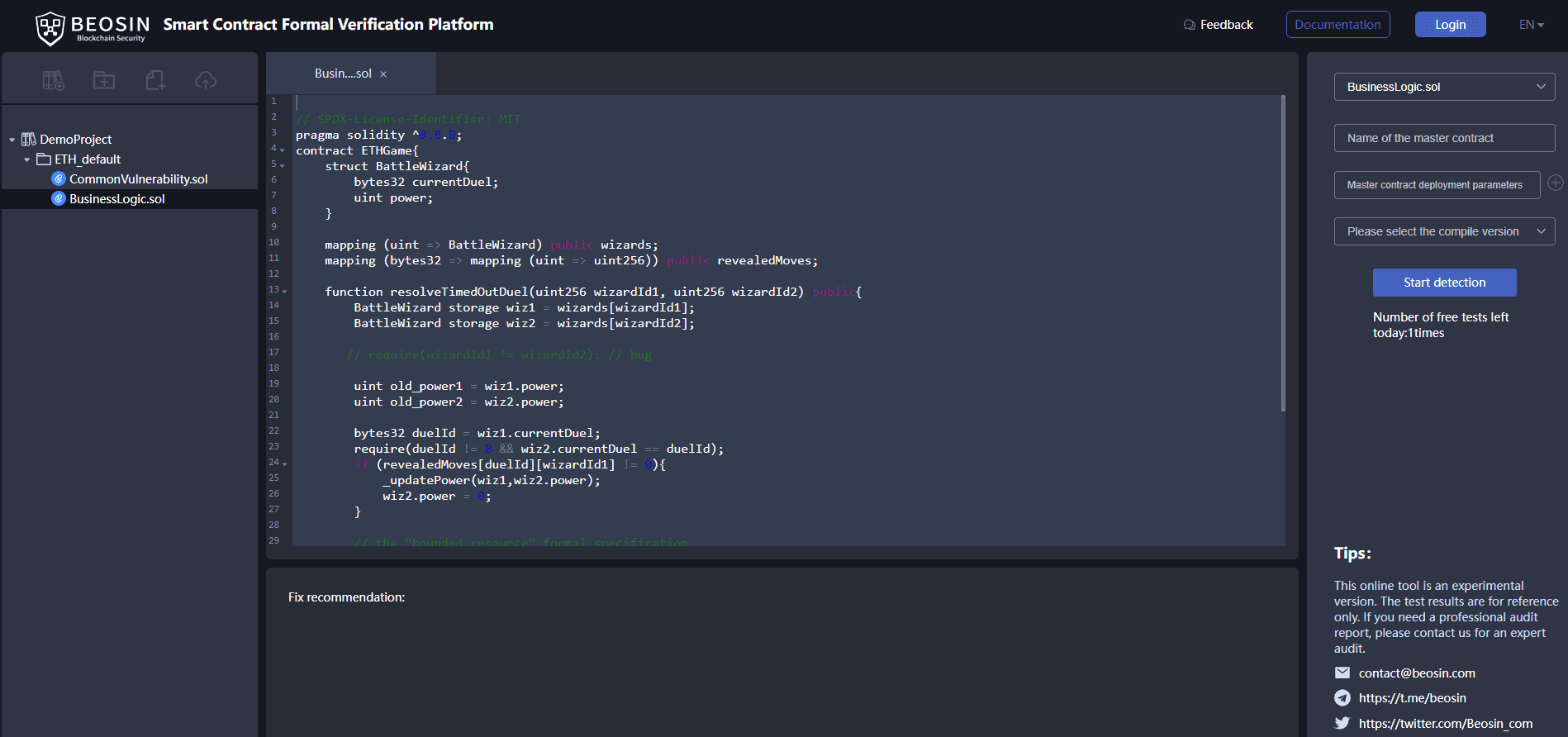
Task: Click the master contract name field
Action: 1444,138
